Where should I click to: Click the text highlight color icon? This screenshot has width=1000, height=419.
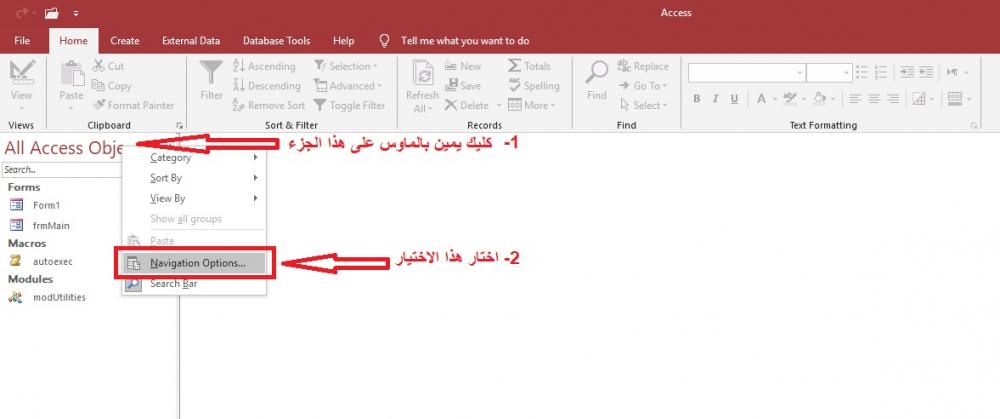click(790, 98)
